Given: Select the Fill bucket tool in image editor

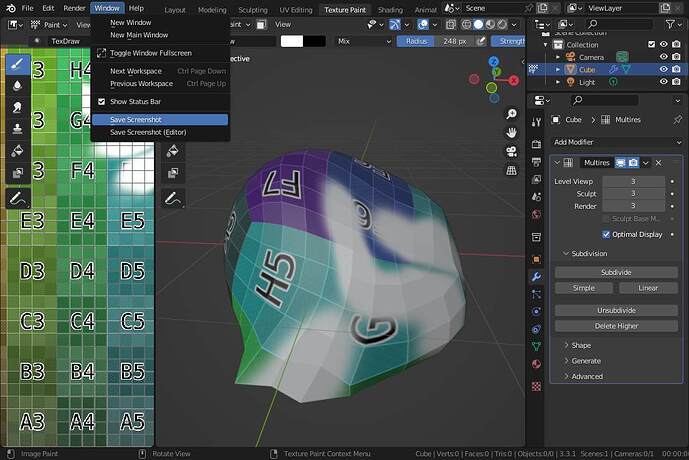Looking at the screenshot, I should point(18,151).
